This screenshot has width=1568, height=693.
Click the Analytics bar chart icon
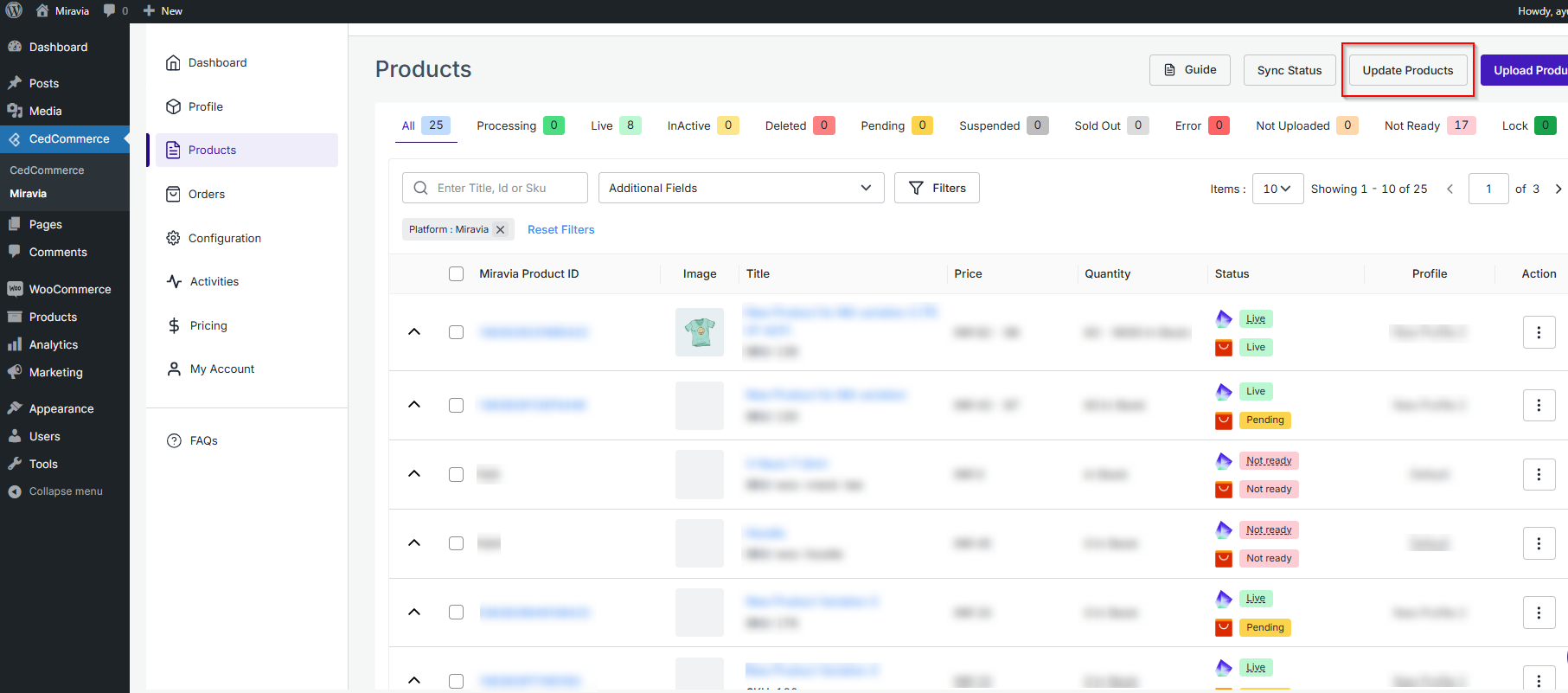tap(15, 344)
